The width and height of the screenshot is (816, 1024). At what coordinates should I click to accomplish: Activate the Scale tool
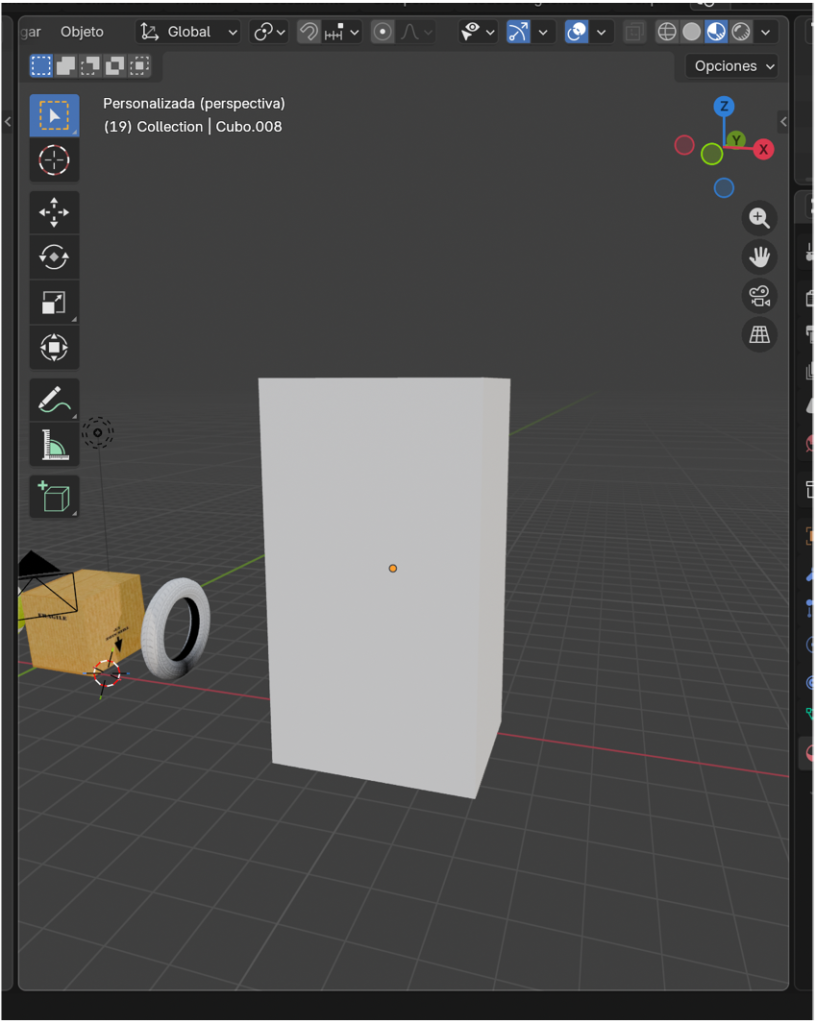pos(54,302)
